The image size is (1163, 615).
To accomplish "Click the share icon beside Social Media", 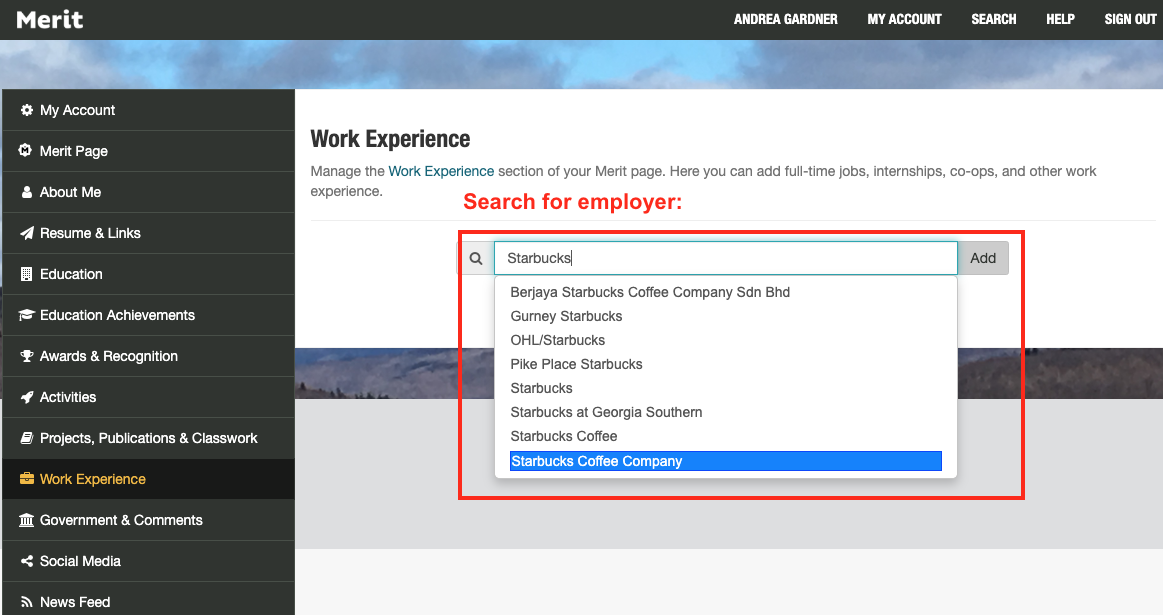I will (27, 561).
